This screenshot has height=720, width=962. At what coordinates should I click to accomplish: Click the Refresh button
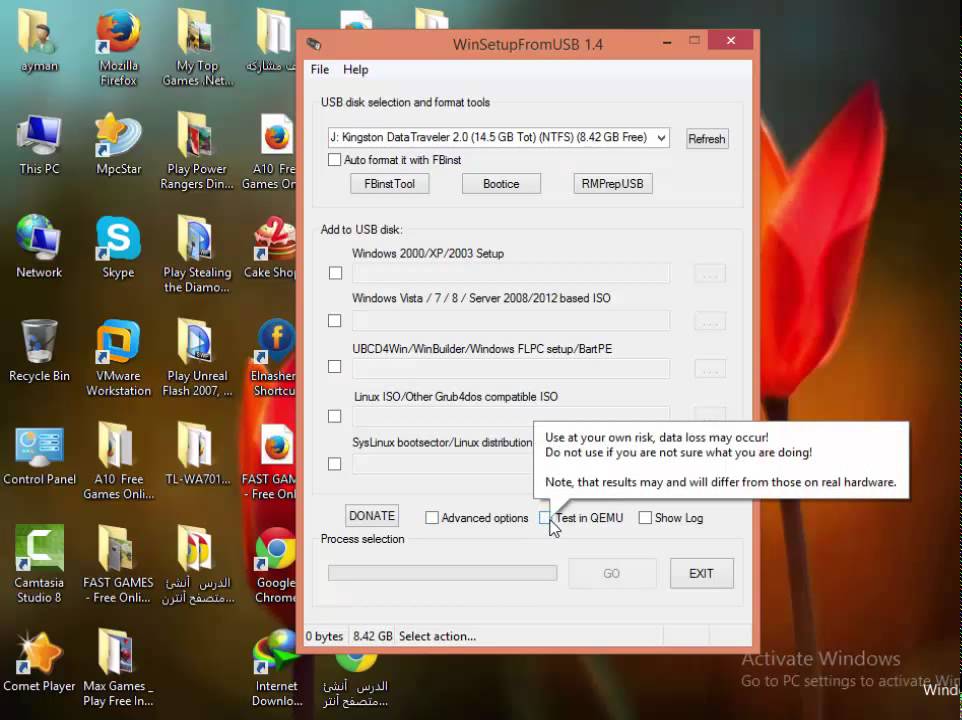click(707, 139)
